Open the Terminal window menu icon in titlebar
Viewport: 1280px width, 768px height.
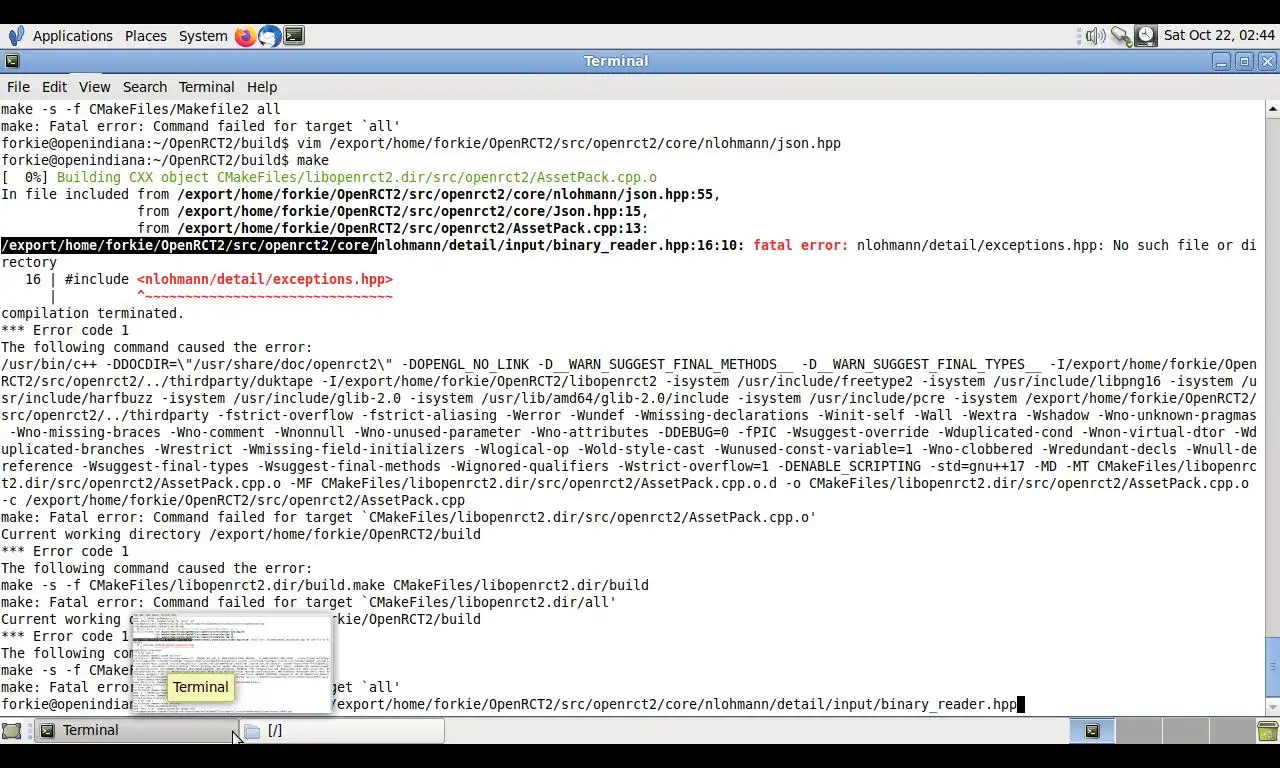coord(12,61)
